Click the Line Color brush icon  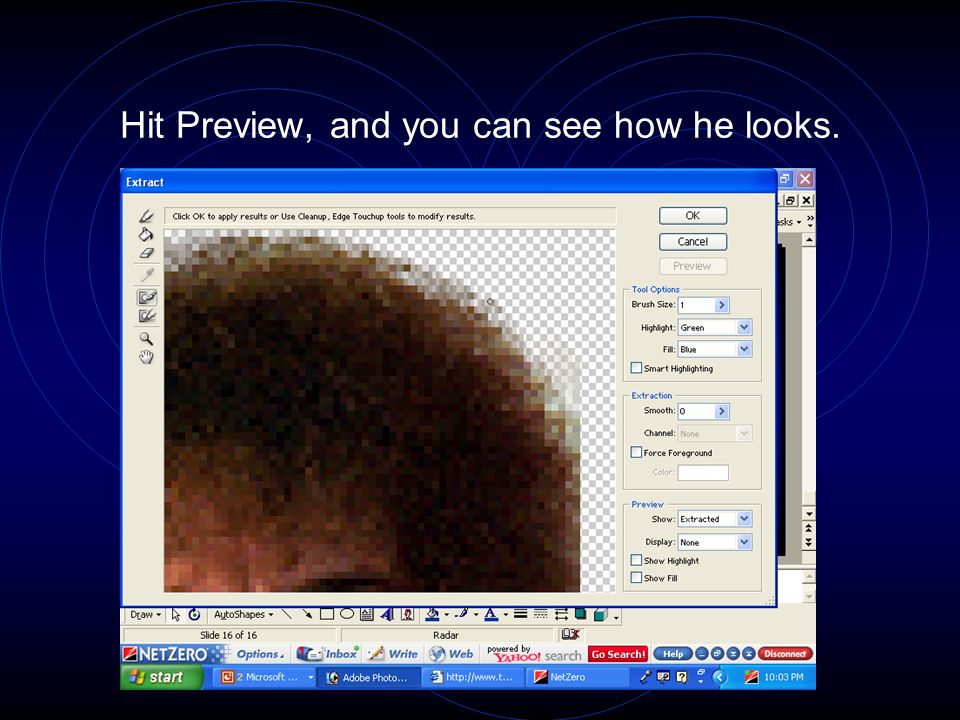[462, 614]
